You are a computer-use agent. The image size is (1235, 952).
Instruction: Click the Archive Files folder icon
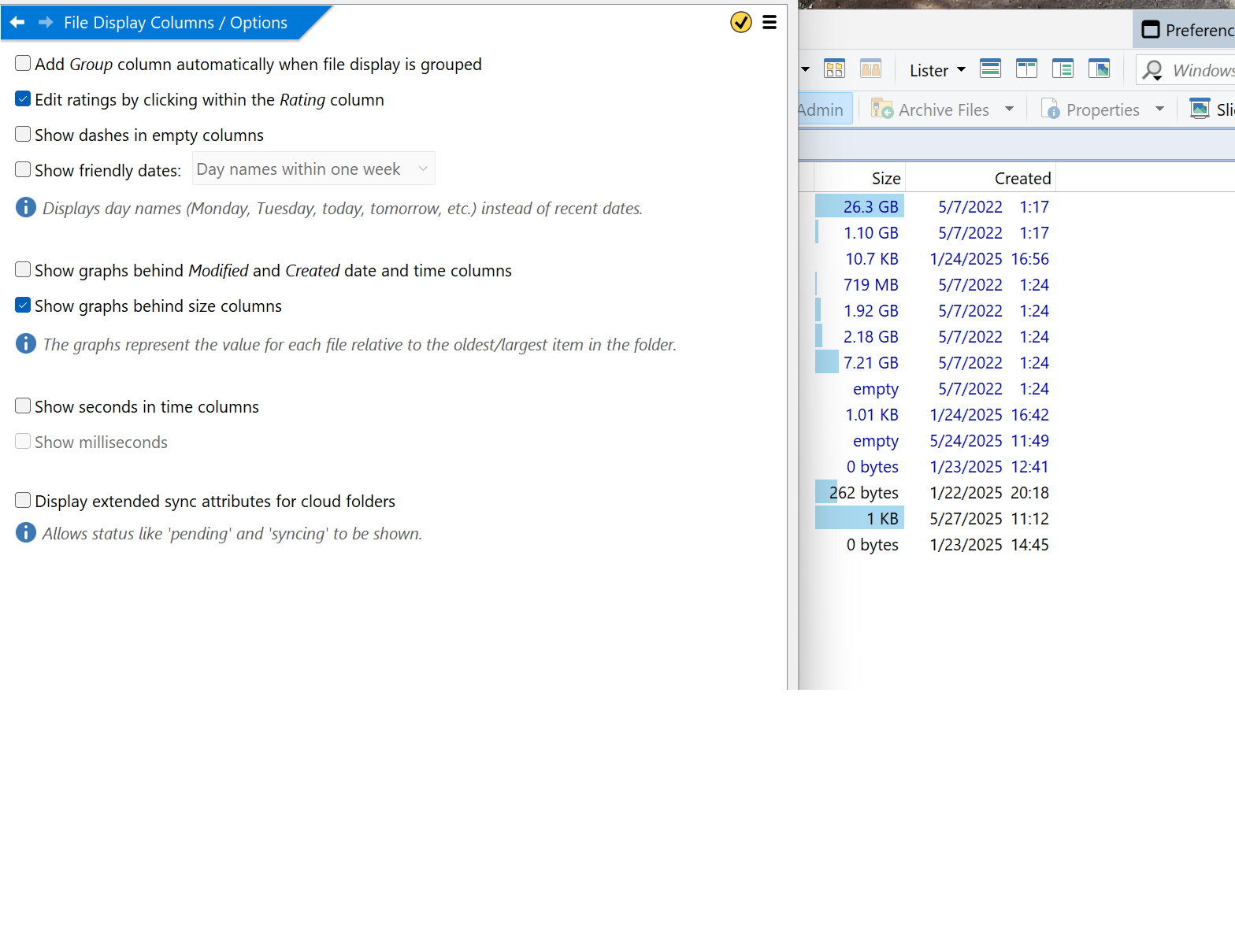click(881, 109)
